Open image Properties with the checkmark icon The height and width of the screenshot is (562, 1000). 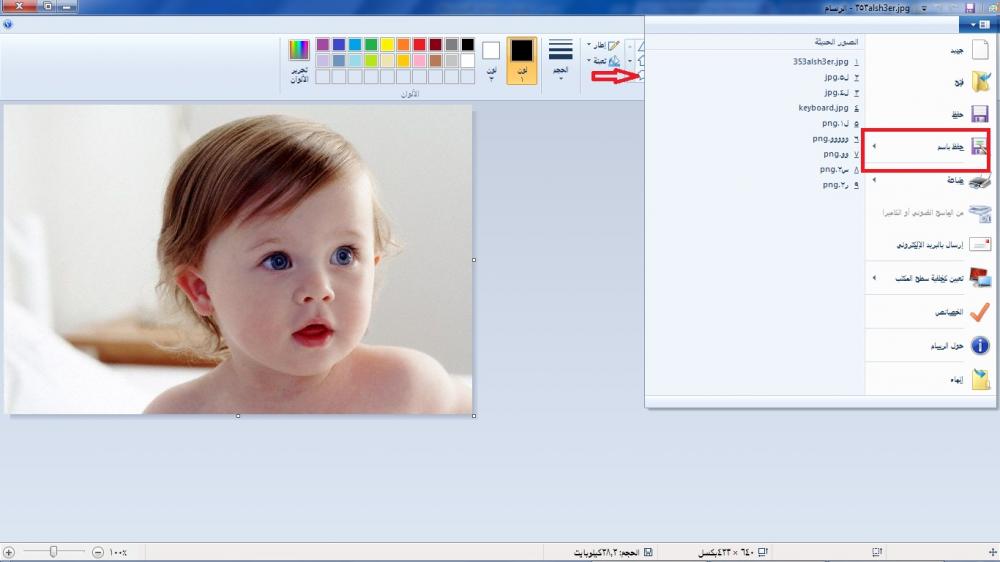[x=980, y=312]
